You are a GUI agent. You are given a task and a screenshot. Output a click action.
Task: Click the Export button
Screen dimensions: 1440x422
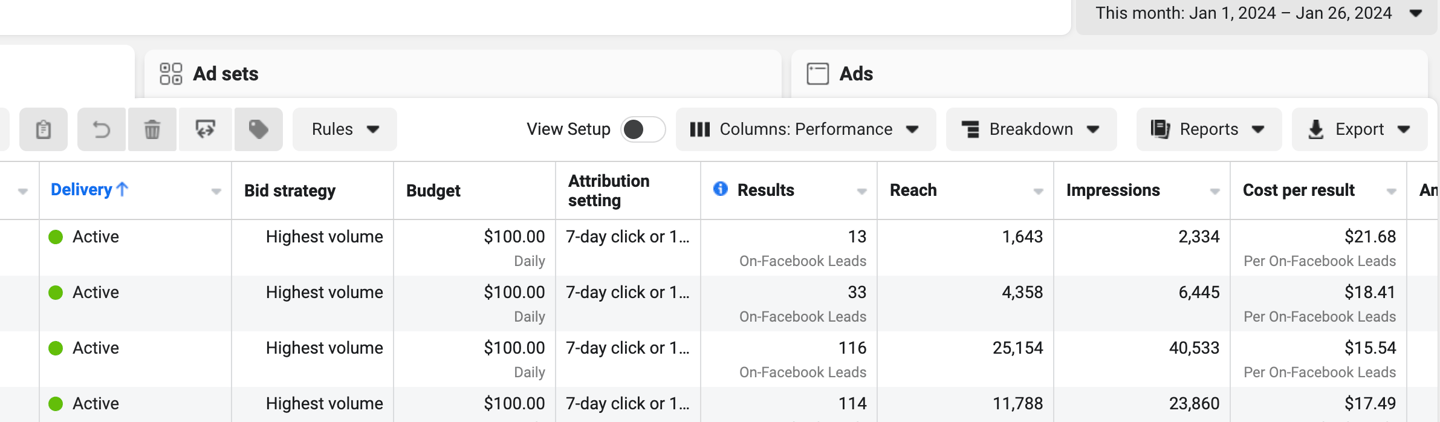pyautogui.click(x=1359, y=130)
